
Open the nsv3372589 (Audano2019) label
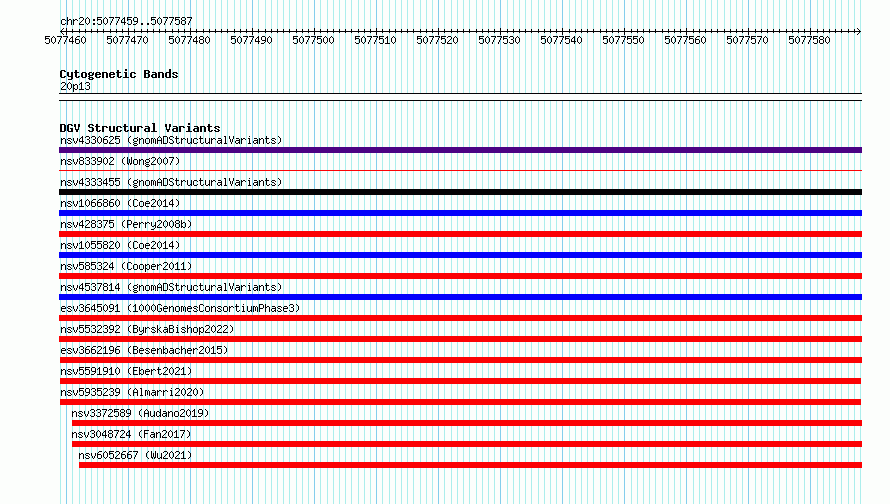[140, 413]
